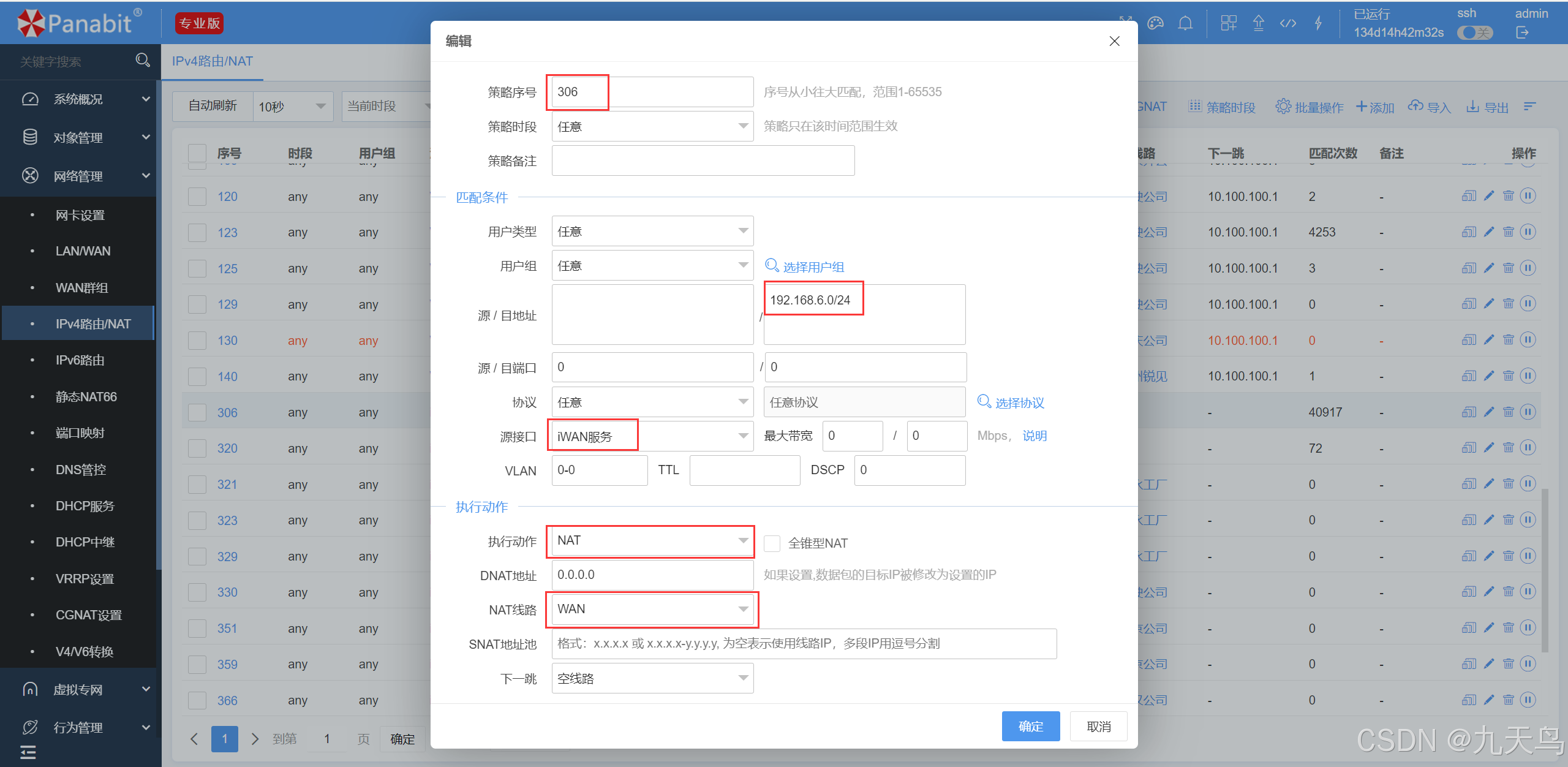
Task: Click copy icon for rule 123
Action: point(1469,232)
